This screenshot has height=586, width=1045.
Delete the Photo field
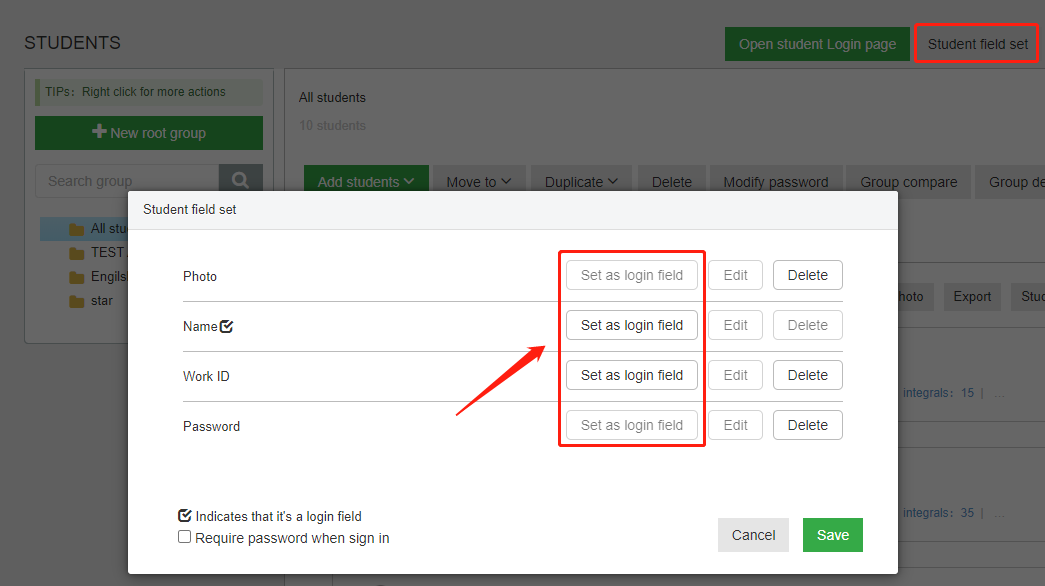coord(807,275)
